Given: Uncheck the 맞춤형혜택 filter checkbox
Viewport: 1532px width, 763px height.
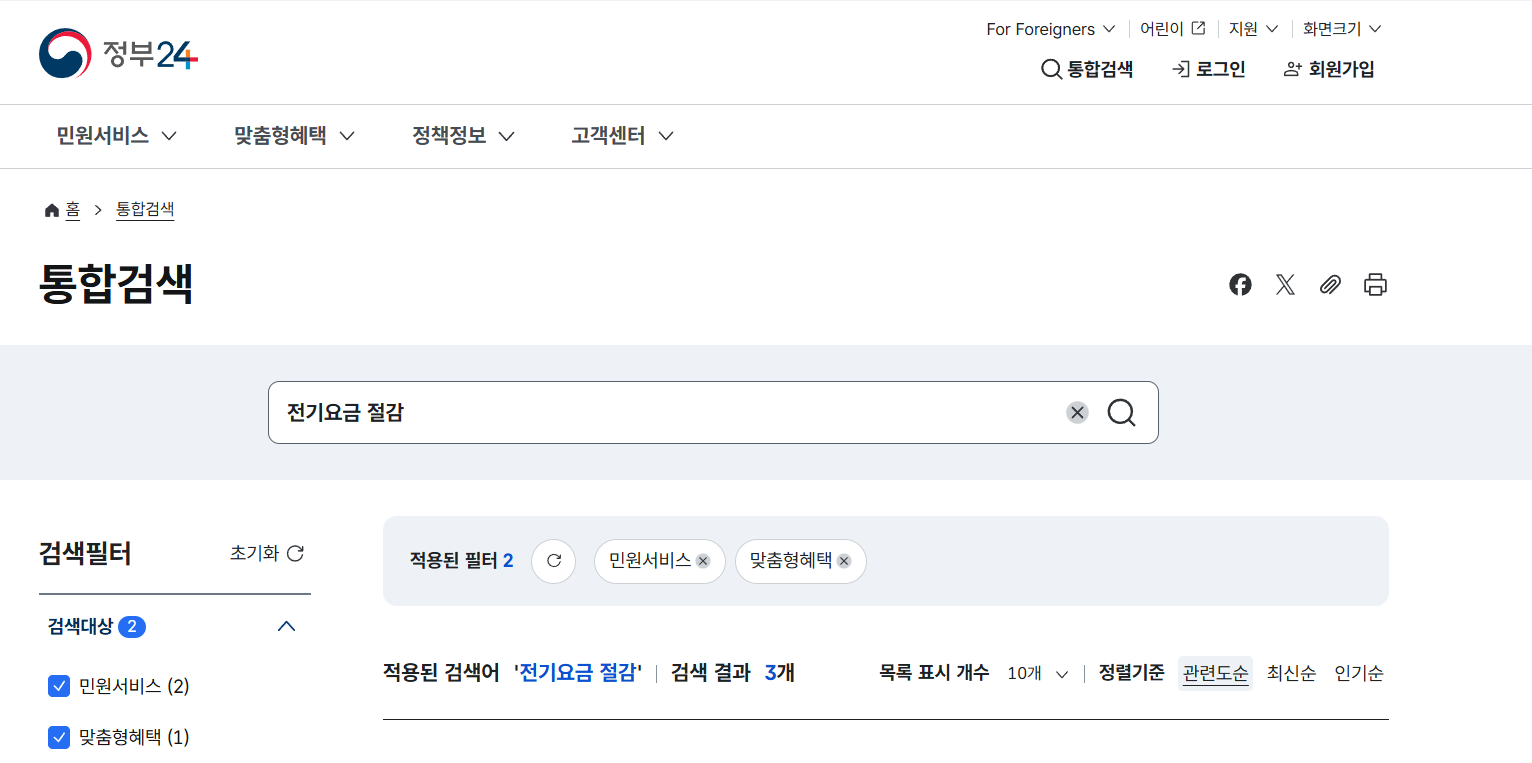Looking at the screenshot, I should pos(57,737).
